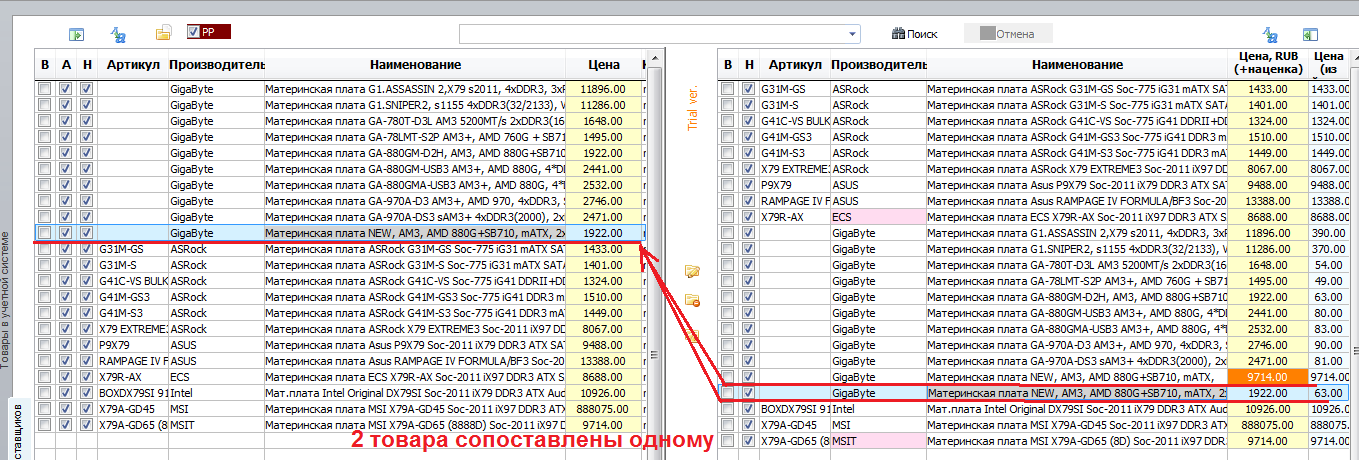This screenshot has width=1359, height=460.
Task: Click manufacturer ECS in left table
Action: (x=216, y=377)
